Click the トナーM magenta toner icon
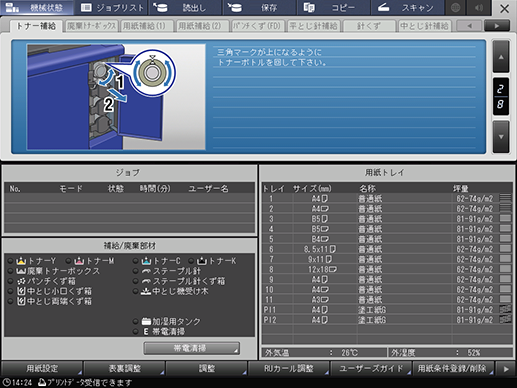Viewport: 517px width, 388px height. coord(79,261)
